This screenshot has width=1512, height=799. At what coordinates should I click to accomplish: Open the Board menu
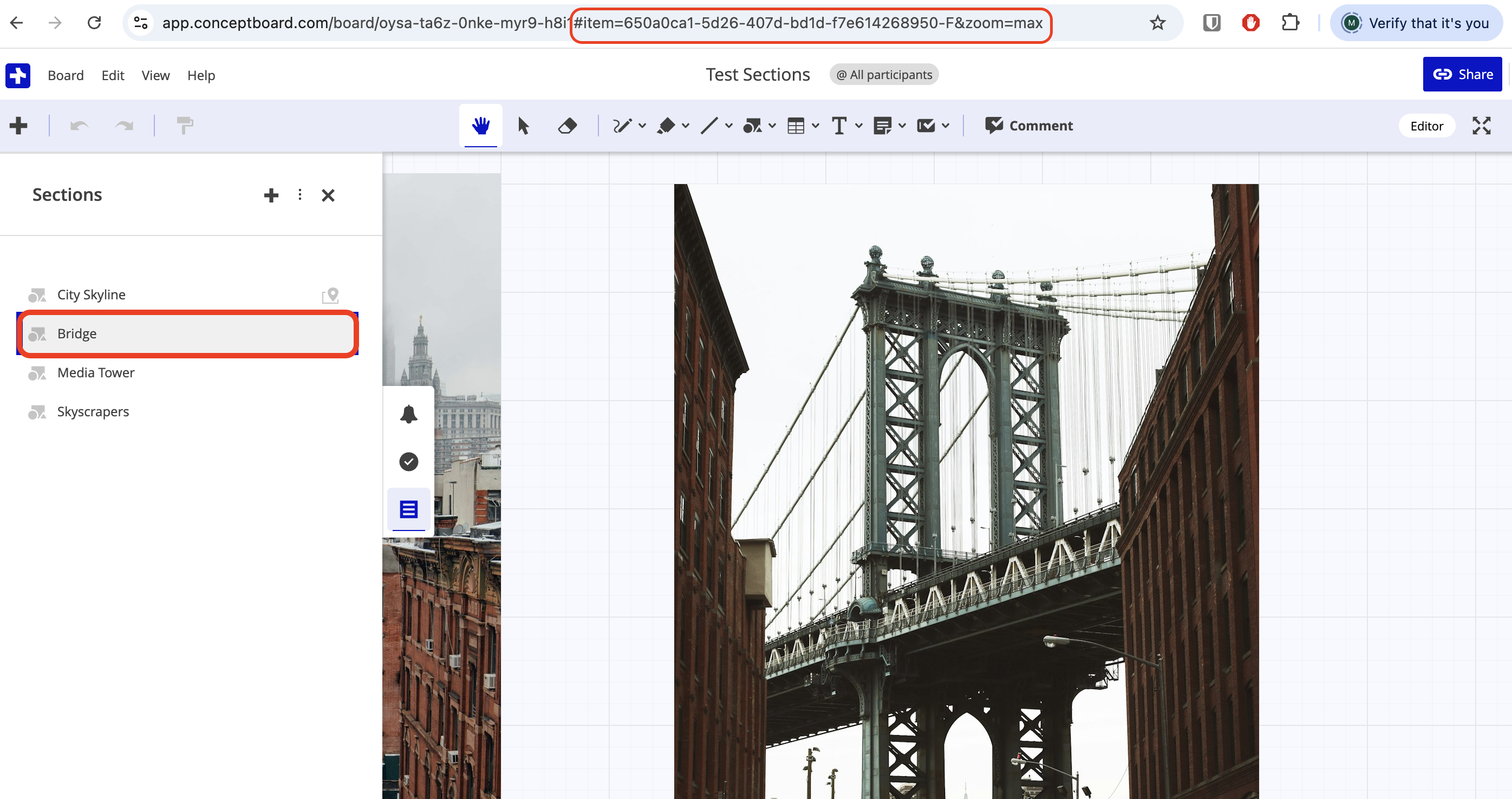pos(66,75)
